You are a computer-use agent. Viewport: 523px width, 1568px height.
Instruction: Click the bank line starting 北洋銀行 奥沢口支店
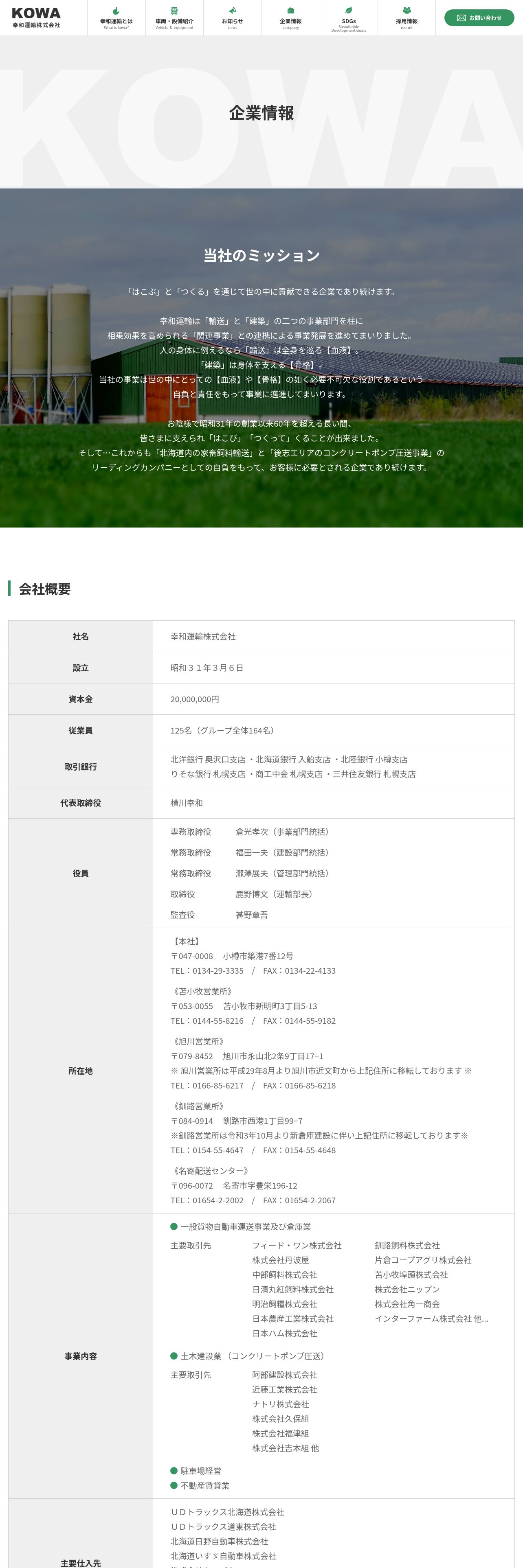pos(289,760)
